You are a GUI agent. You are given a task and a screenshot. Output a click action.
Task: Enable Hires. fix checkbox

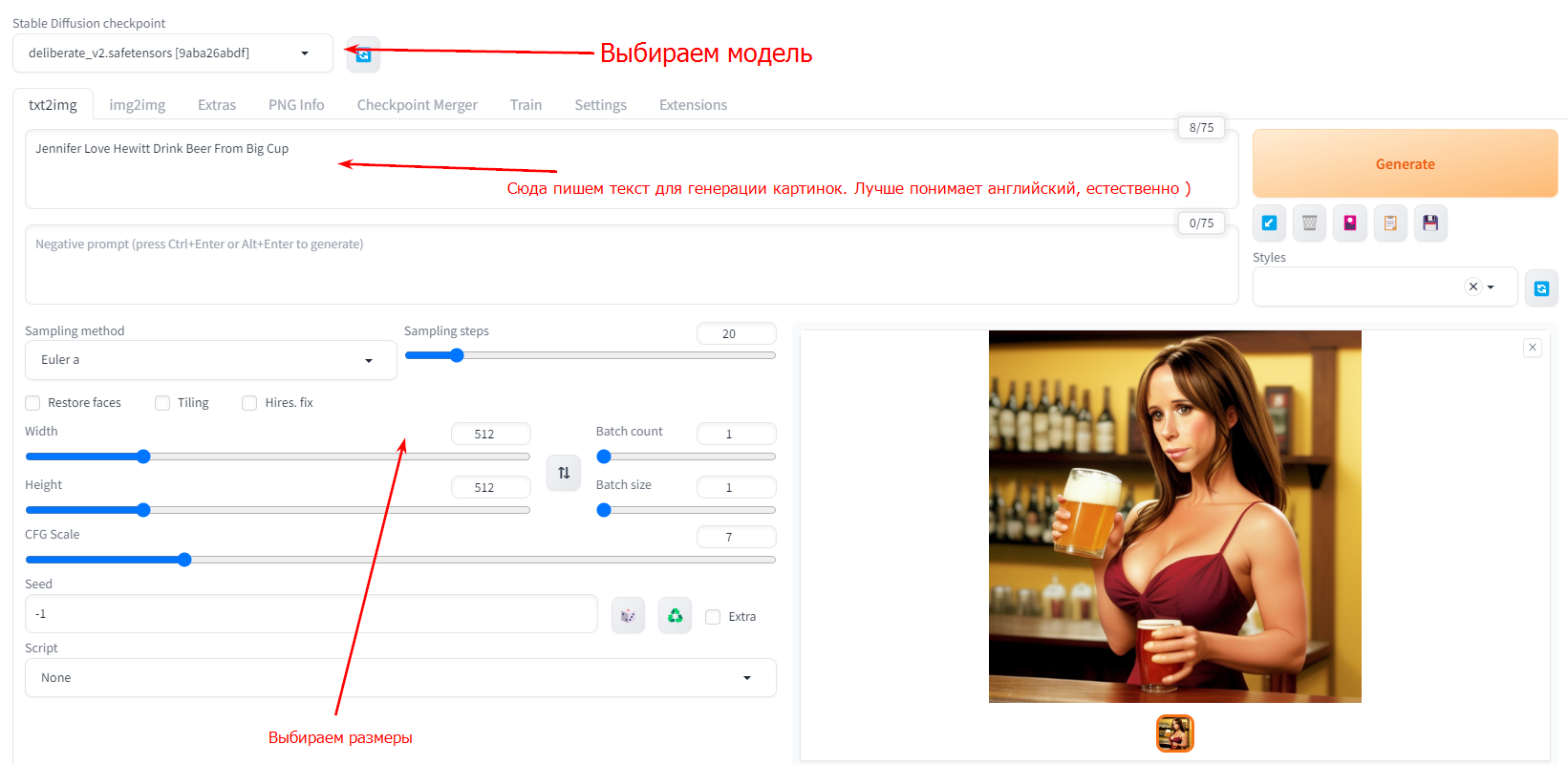point(249,403)
